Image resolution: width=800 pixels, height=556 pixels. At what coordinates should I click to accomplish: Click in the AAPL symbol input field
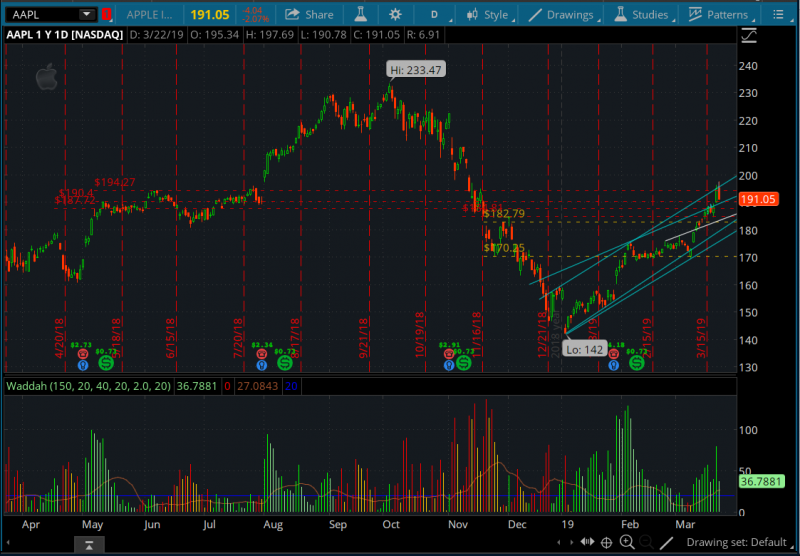40,15
